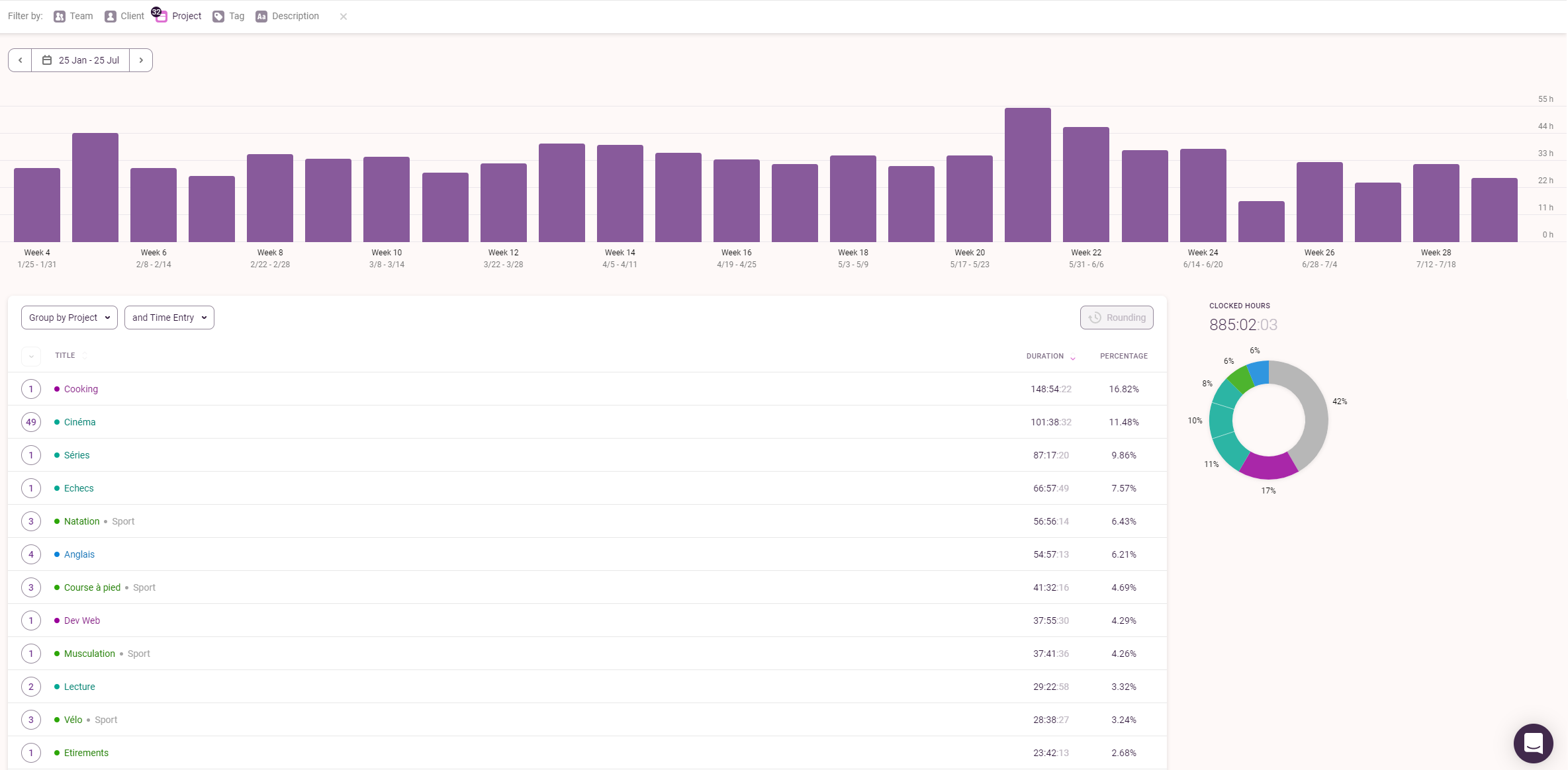Sort by the Duration column header
Screen dimensions: 1568x770
[1045, 356]
